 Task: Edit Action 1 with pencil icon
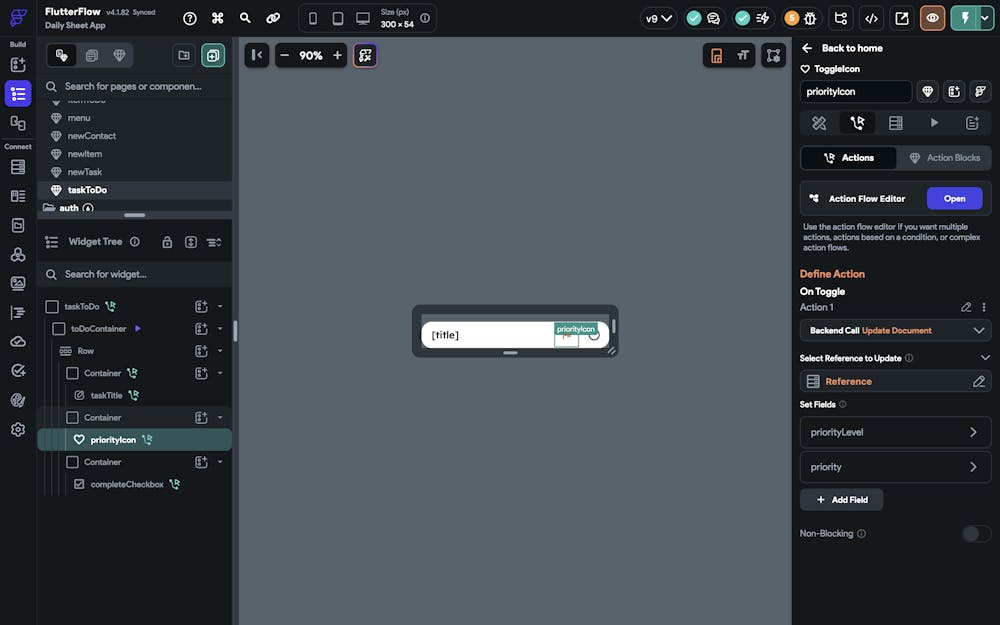click(x=966, y=307)
